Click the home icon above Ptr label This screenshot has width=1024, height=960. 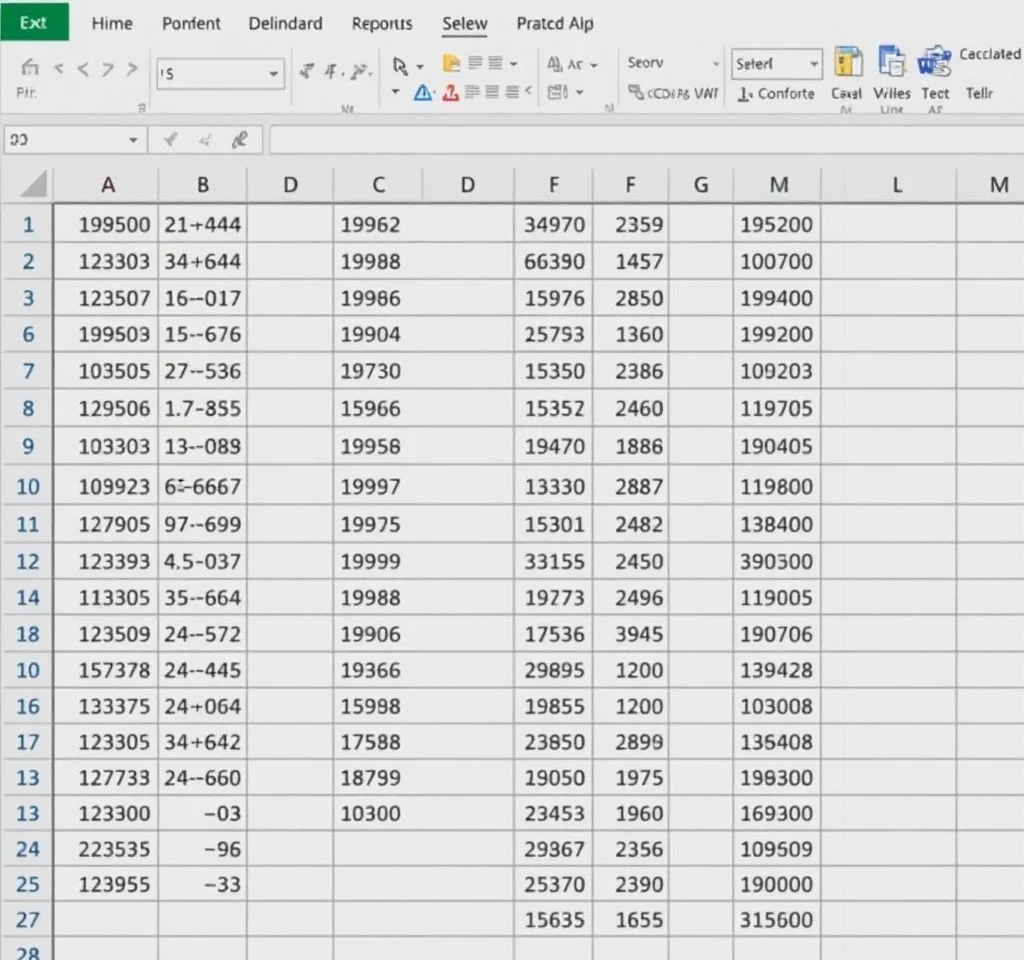tap(30, 68)
